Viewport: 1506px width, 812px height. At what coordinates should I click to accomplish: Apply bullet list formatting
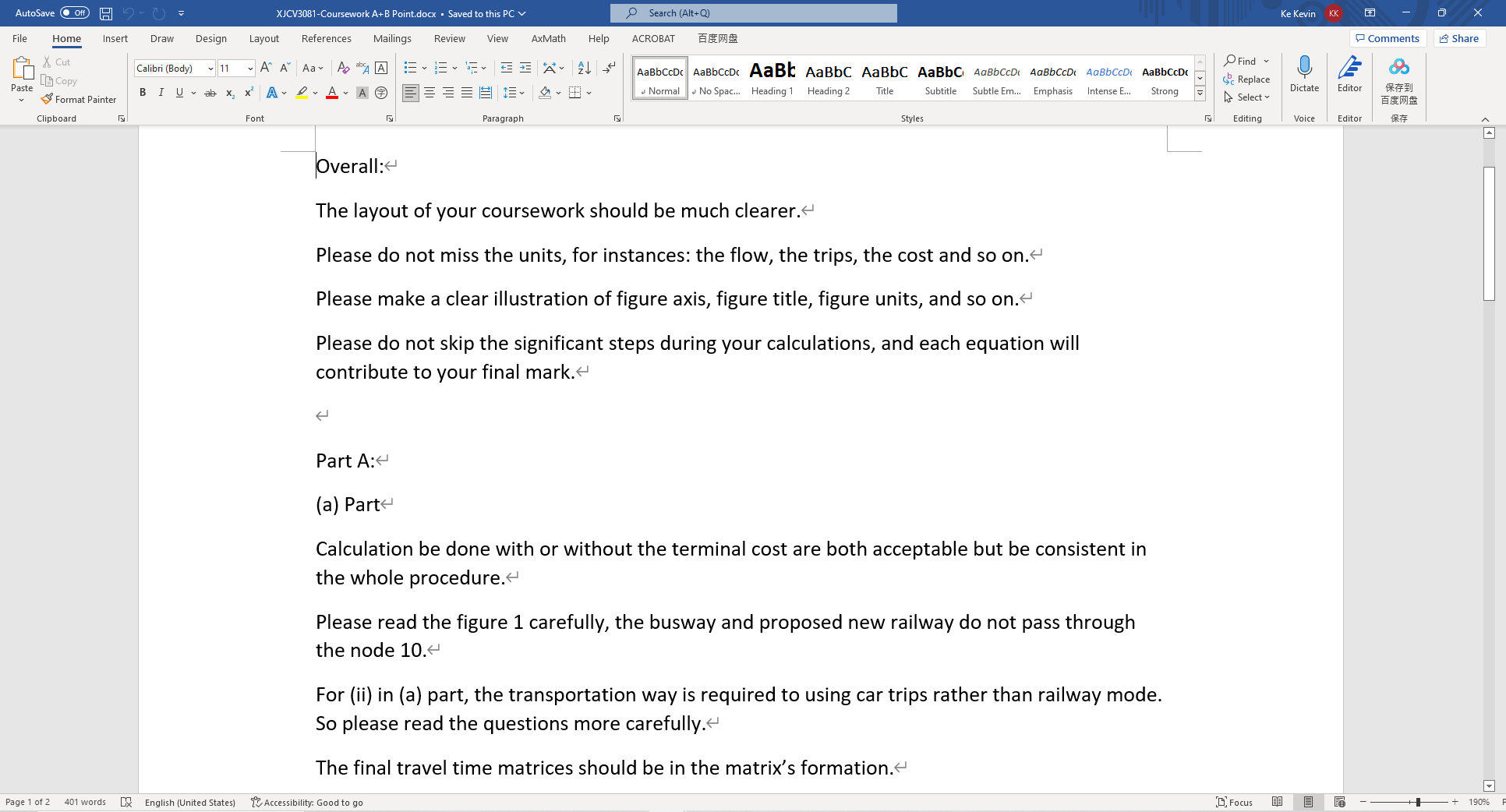(x=410, y=69)
